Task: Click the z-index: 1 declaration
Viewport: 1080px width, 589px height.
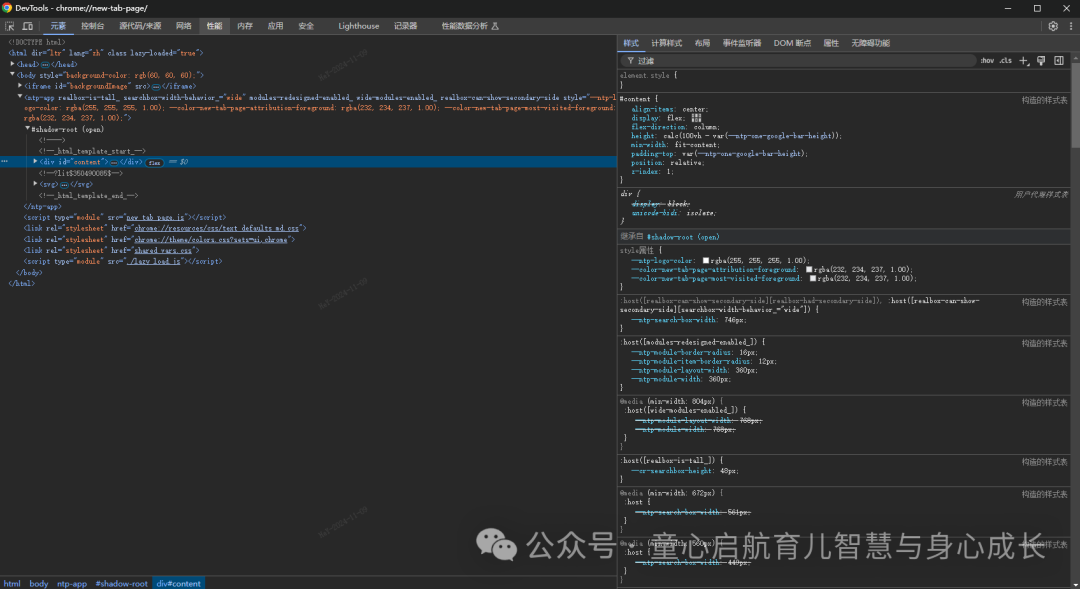Action: [652, 172]
